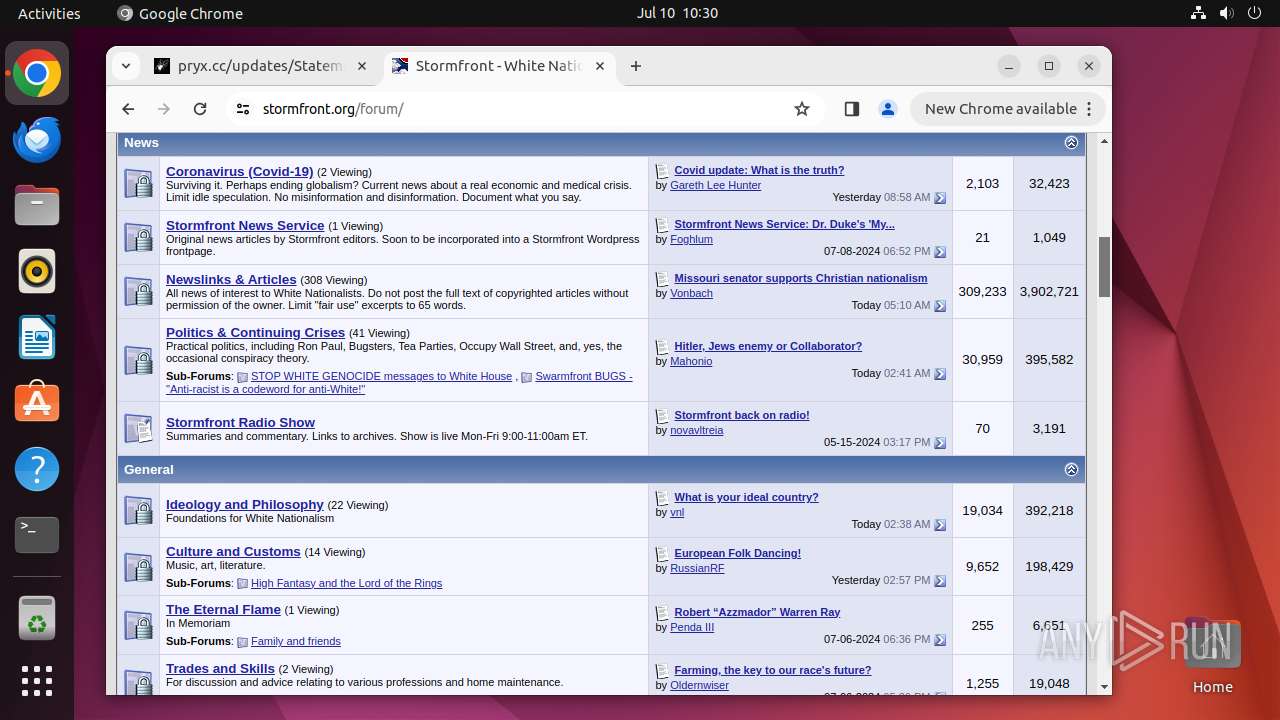The width and height of the screenshot is (1280, 720).
Task: Click the Stormfront Radio Show forum status icon
Action: 138,428
